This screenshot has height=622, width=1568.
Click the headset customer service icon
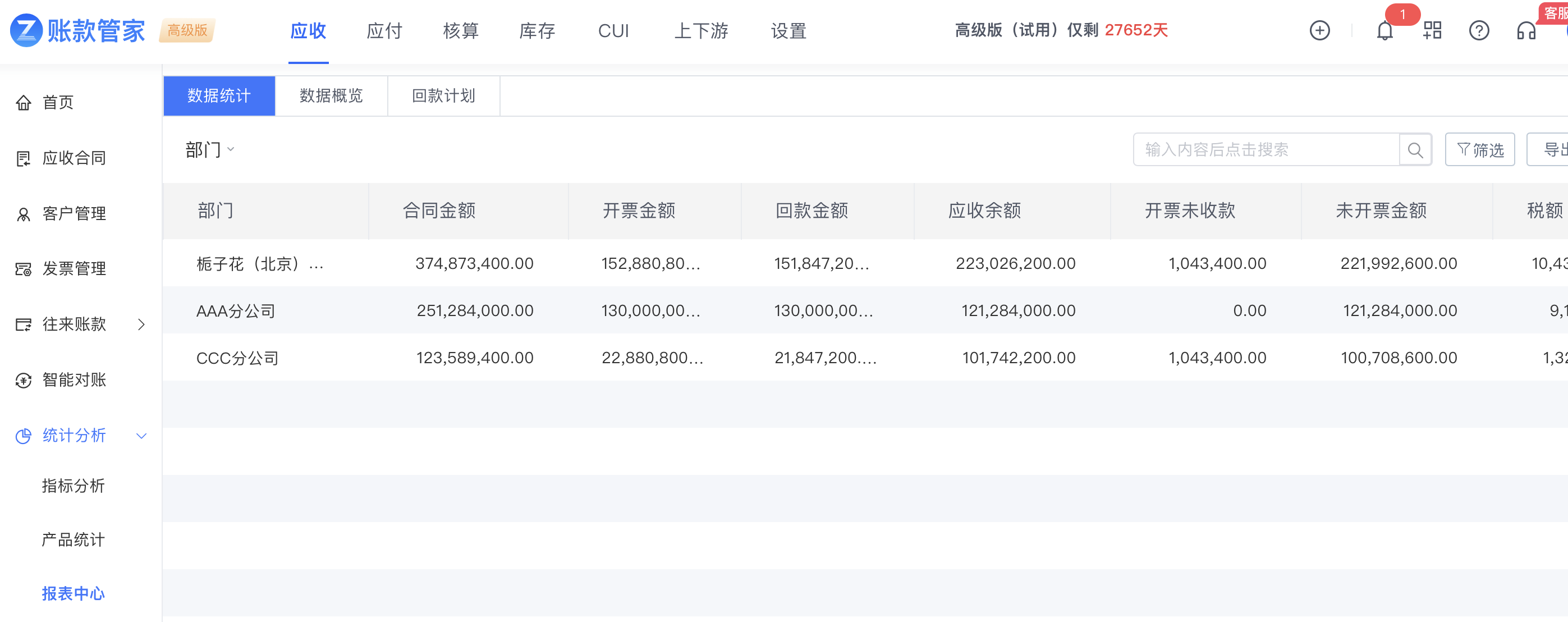coord(1526,30)
